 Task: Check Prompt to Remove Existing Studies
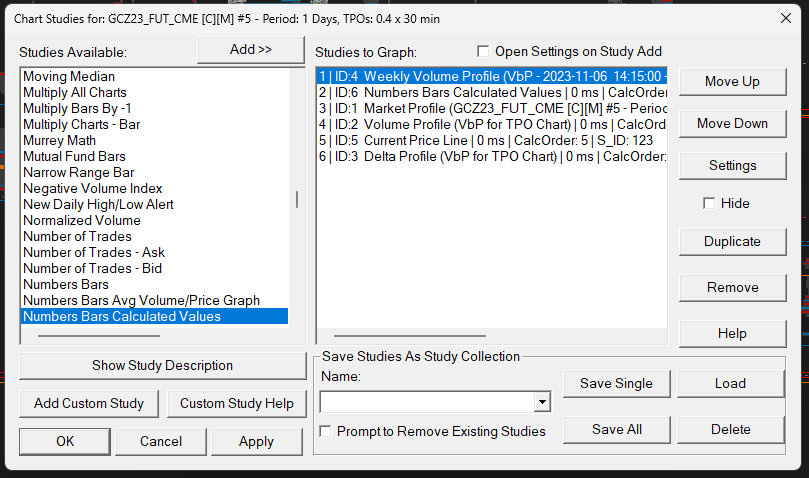326,431
